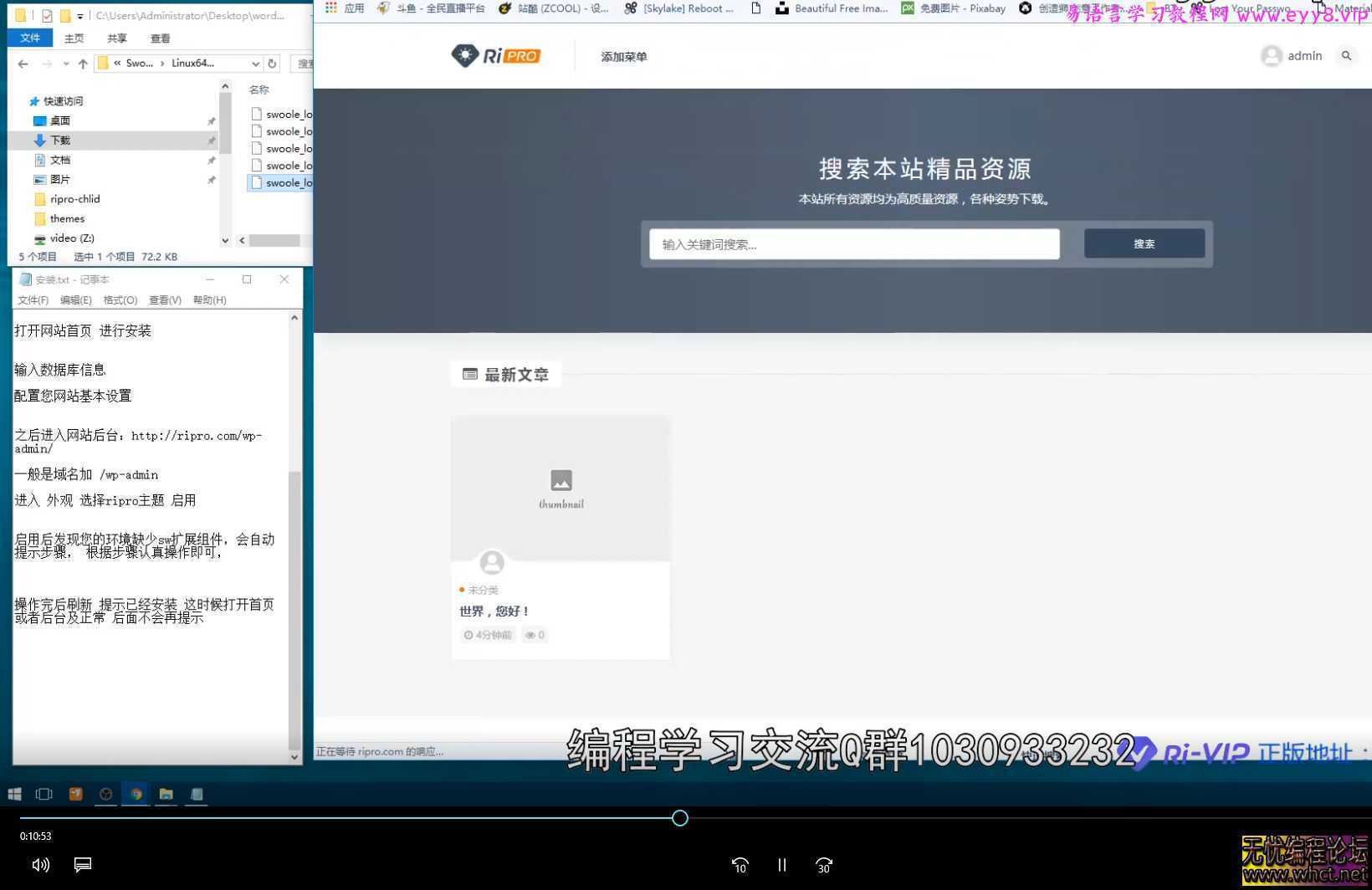Click the 输入关键词搜索 input field
The height and width of the screenshot is (890, 1372).
click(x=853, y=243)
